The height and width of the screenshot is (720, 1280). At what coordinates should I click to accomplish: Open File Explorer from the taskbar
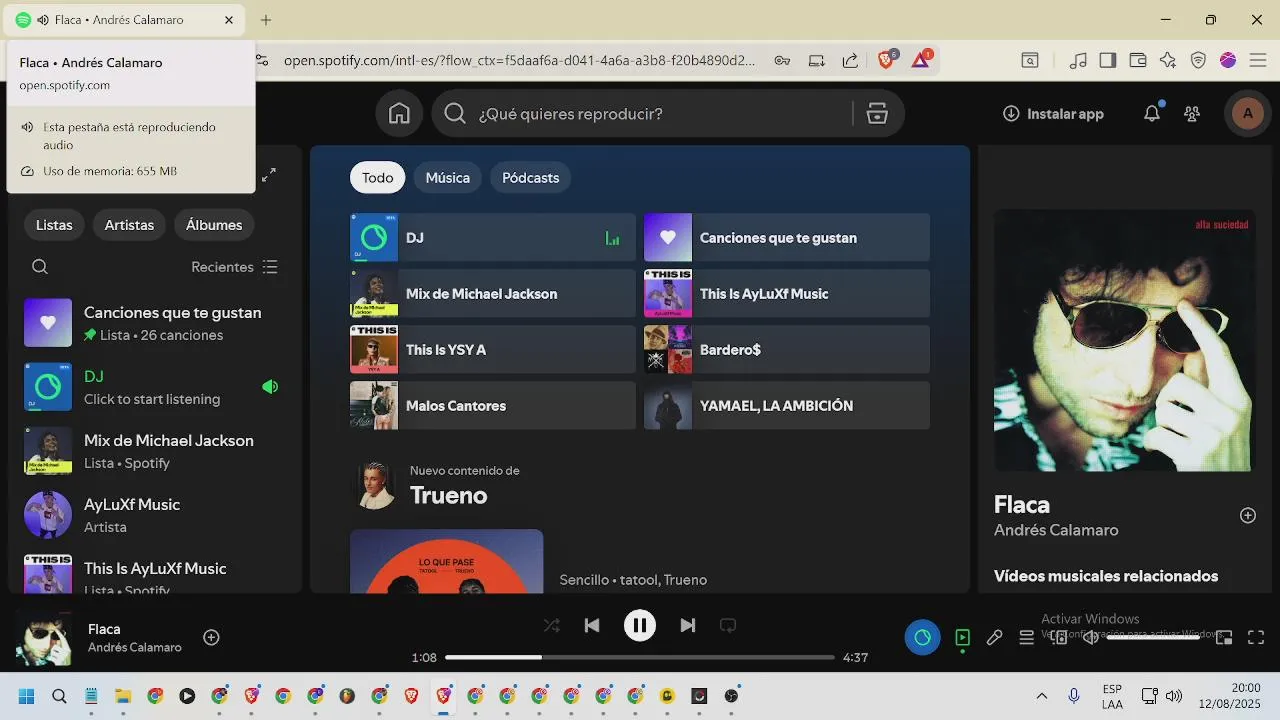tap(123, 696)
